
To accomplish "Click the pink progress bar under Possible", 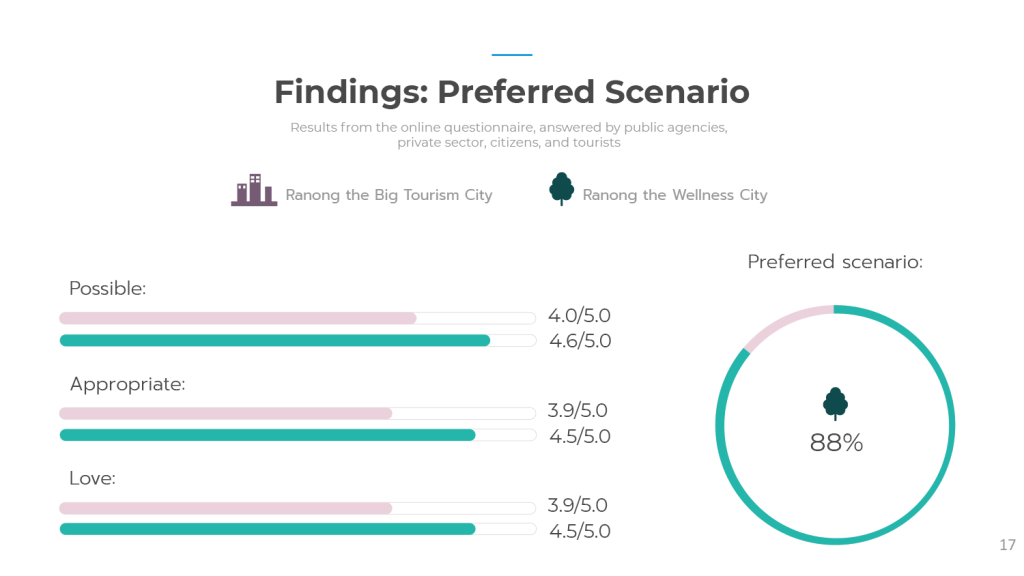I will [x=238, y=318].
